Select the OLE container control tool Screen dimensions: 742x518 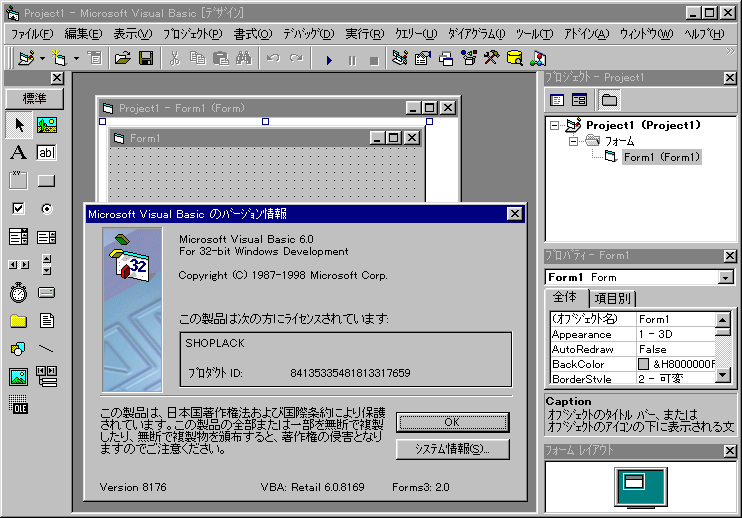[x=19, y=405]
